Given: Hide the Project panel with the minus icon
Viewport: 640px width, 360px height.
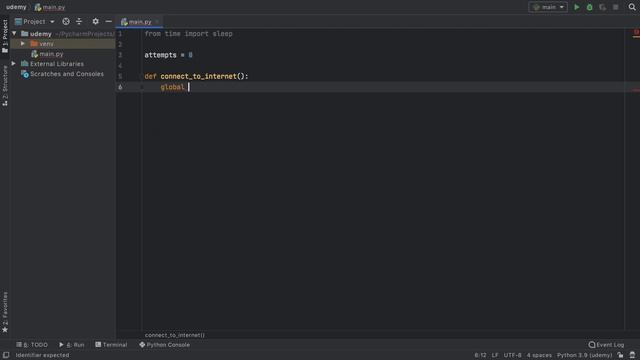Looking at the screenshot, I should [x=109, y=22].
